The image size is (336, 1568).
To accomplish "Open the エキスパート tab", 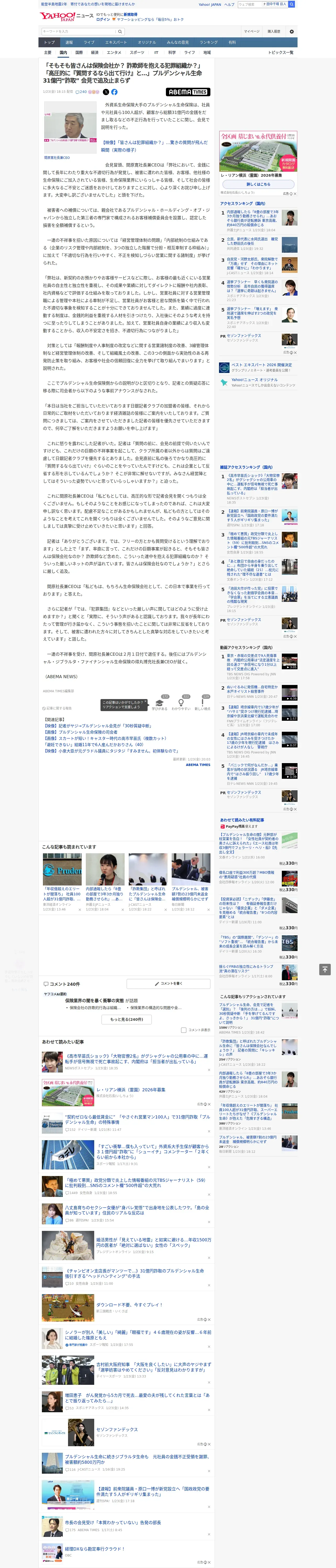I will (x=116, y=43).
